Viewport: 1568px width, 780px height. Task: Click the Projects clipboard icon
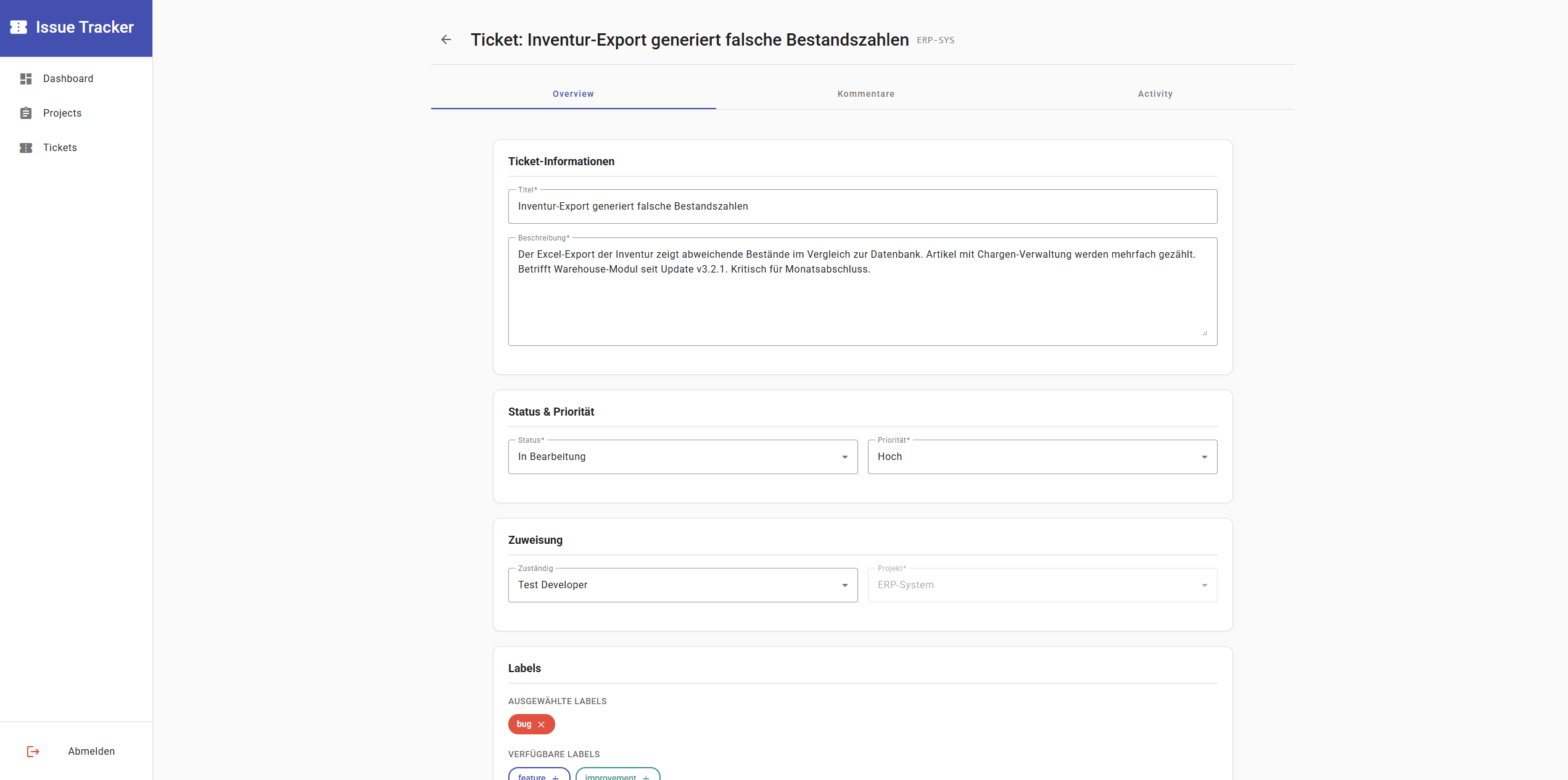click(x=26, y=113)
